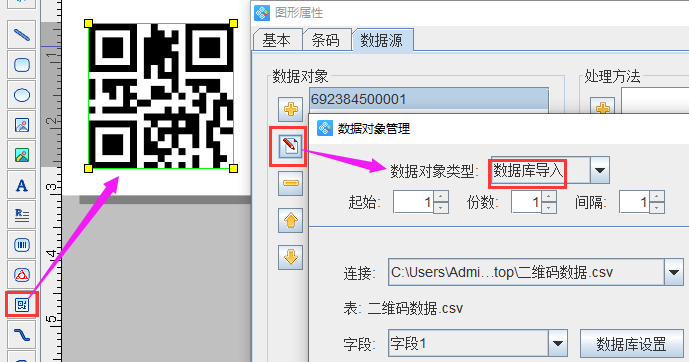Select the bottom-right yellow resize handle
689x362 pixels.
click(x=233, y=168)
